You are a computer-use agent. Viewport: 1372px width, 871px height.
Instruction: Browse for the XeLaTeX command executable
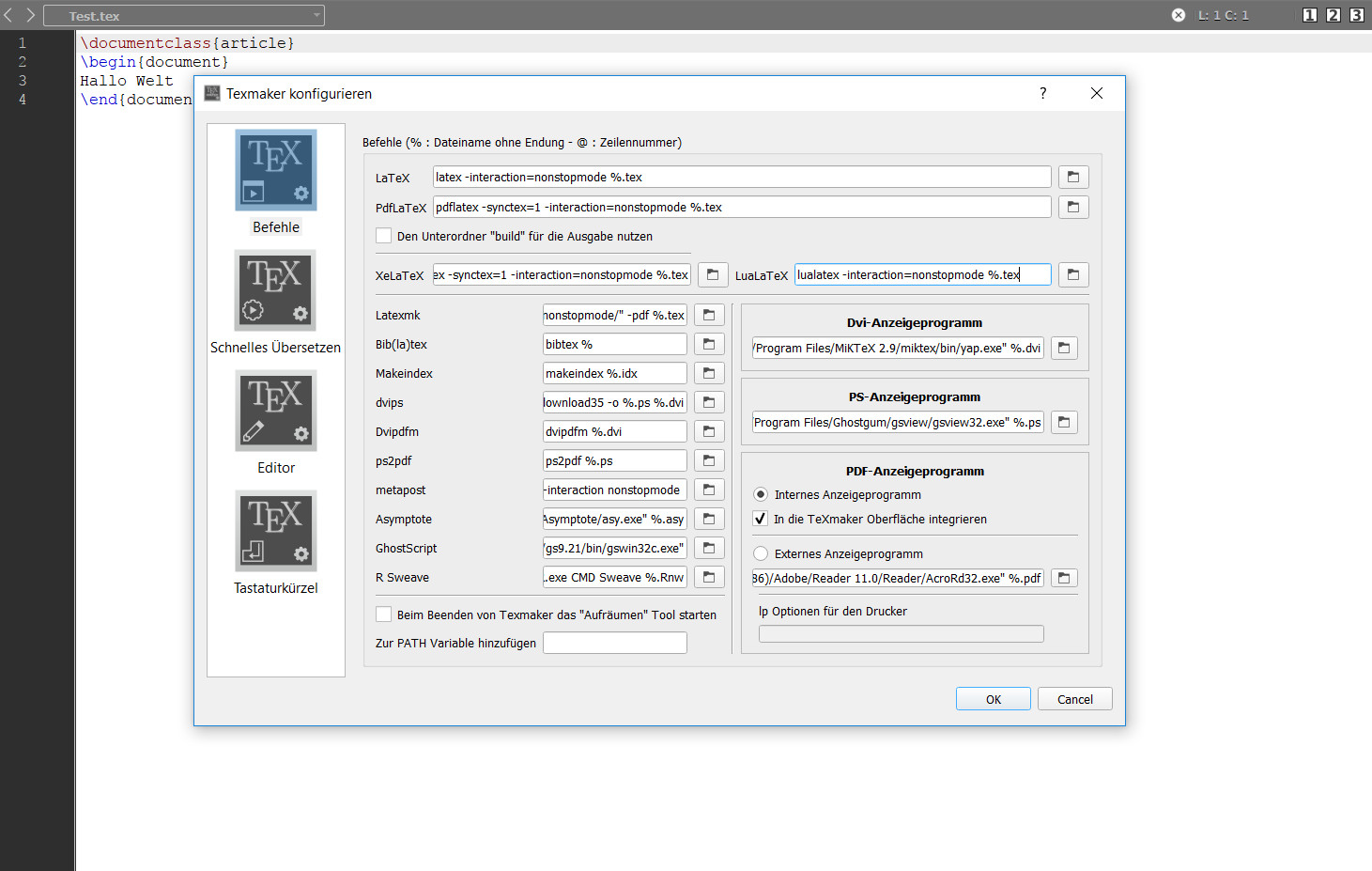click(713, 274)
